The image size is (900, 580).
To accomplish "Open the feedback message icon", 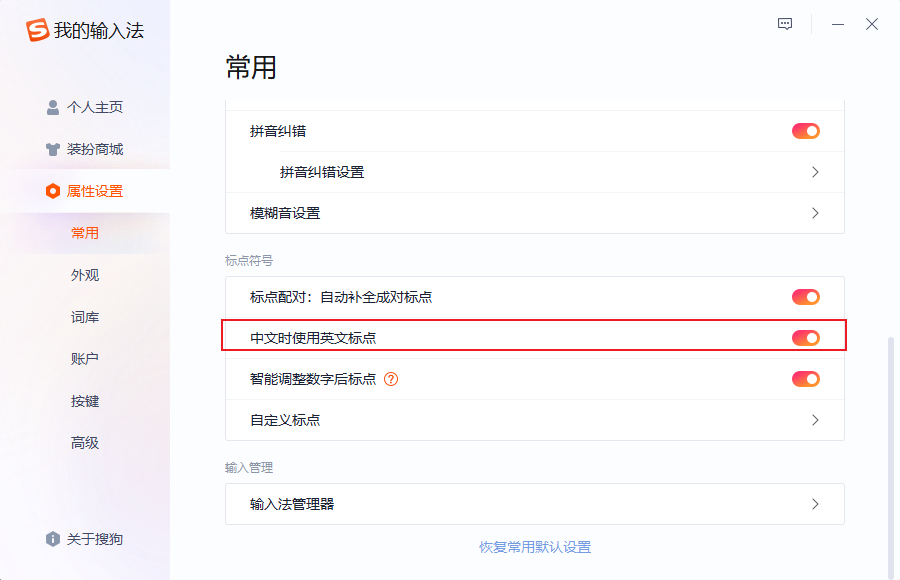I will click(x=785, y=24).
